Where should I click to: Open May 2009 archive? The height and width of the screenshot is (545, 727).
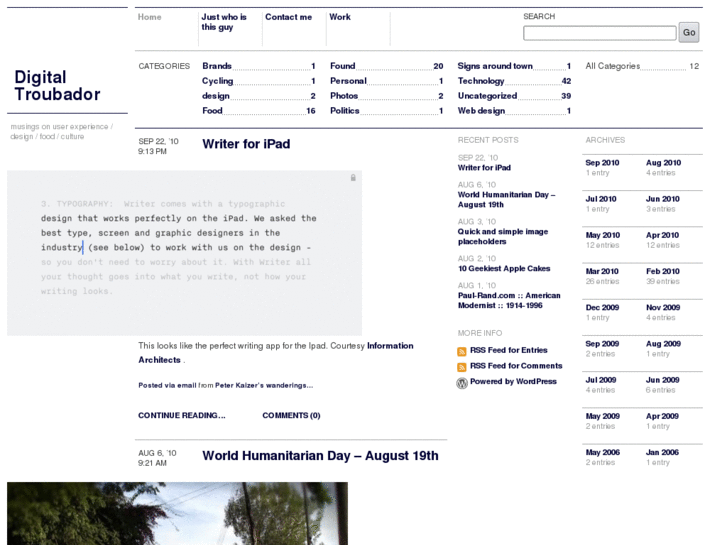[x=603, y=416]
